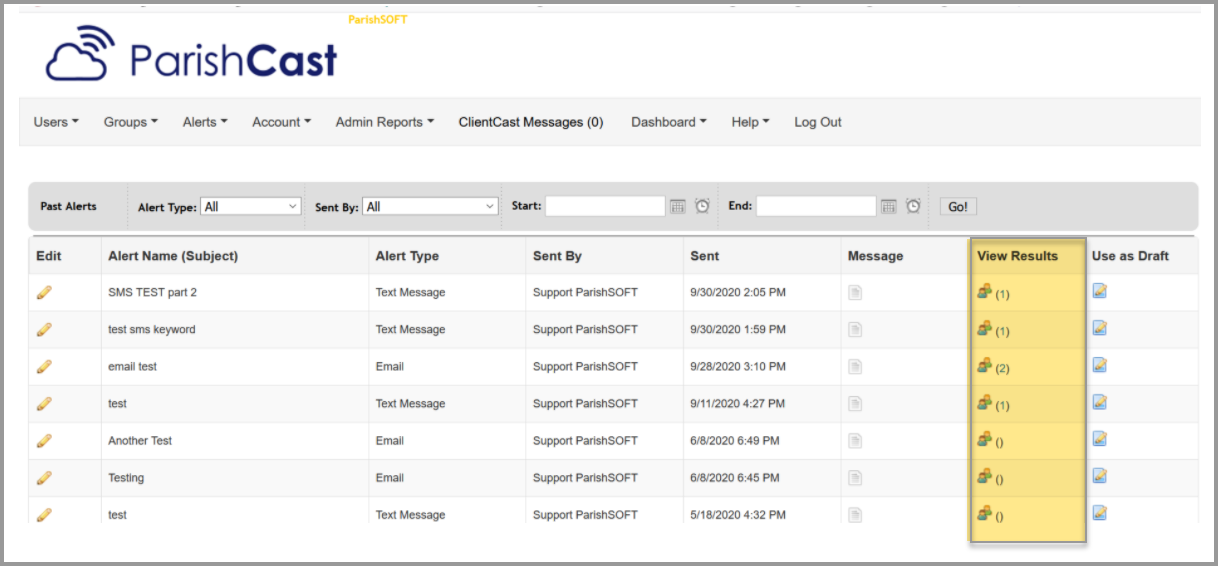
Task: Click the '9/28/2020 3:10 PM' sent date
Action: coord(737,366)
